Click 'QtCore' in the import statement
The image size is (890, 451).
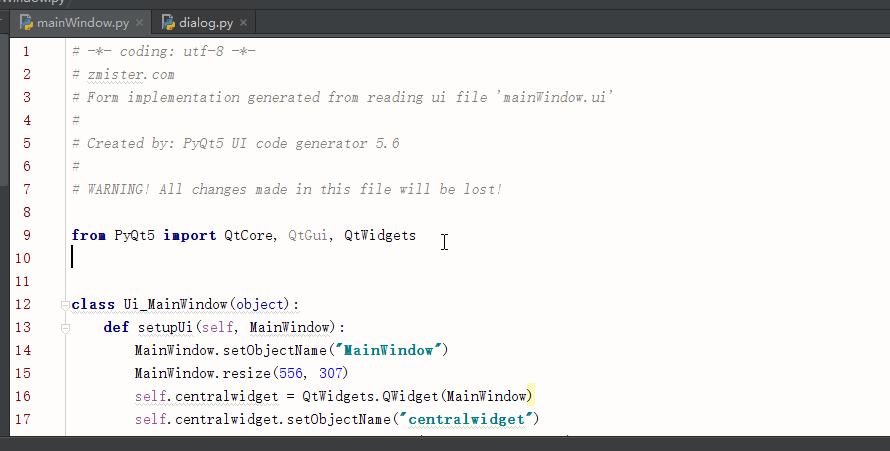[x=248, y=235]
